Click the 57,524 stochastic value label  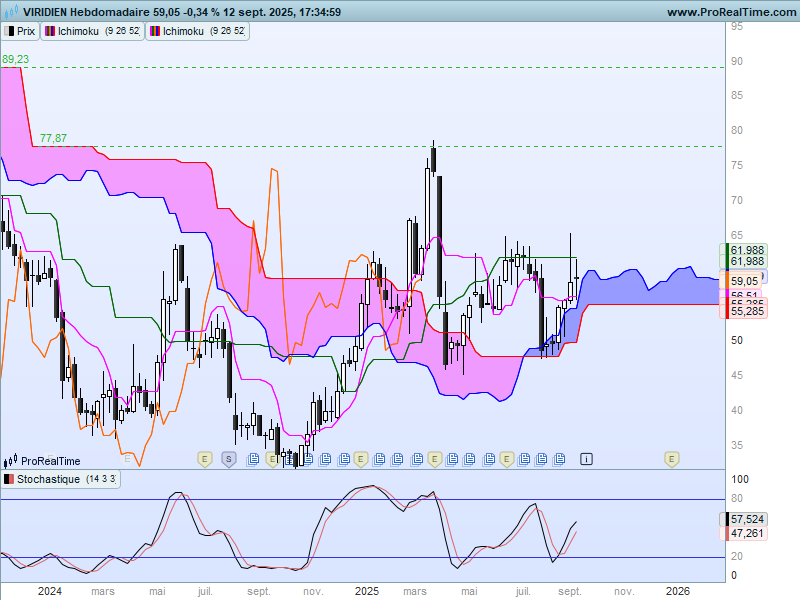[x=746, y=519]
